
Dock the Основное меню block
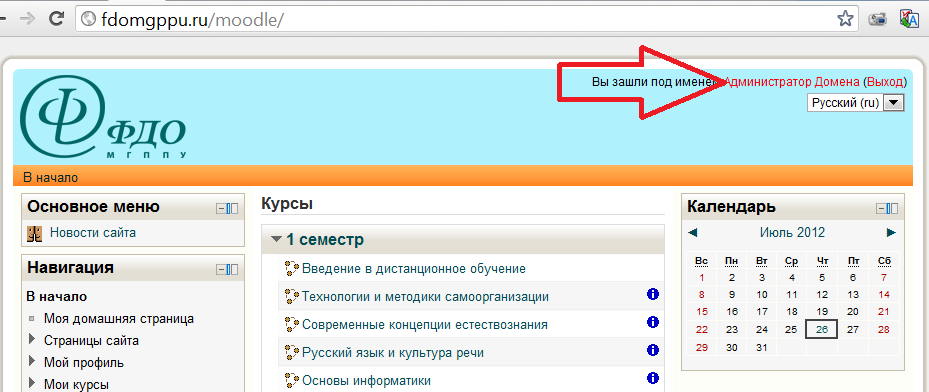tap(232, 208)
